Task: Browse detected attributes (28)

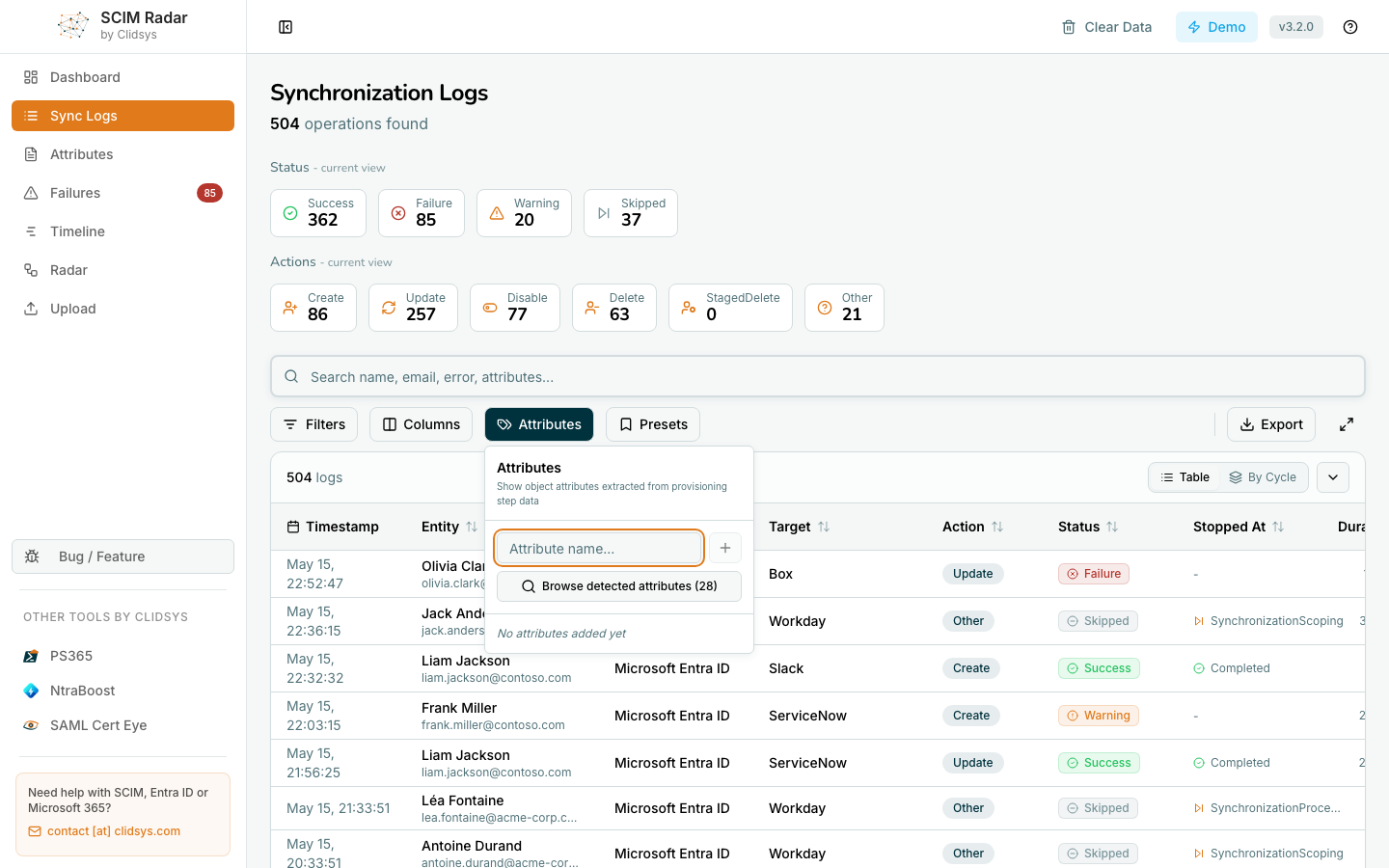Action: (619, 586)
